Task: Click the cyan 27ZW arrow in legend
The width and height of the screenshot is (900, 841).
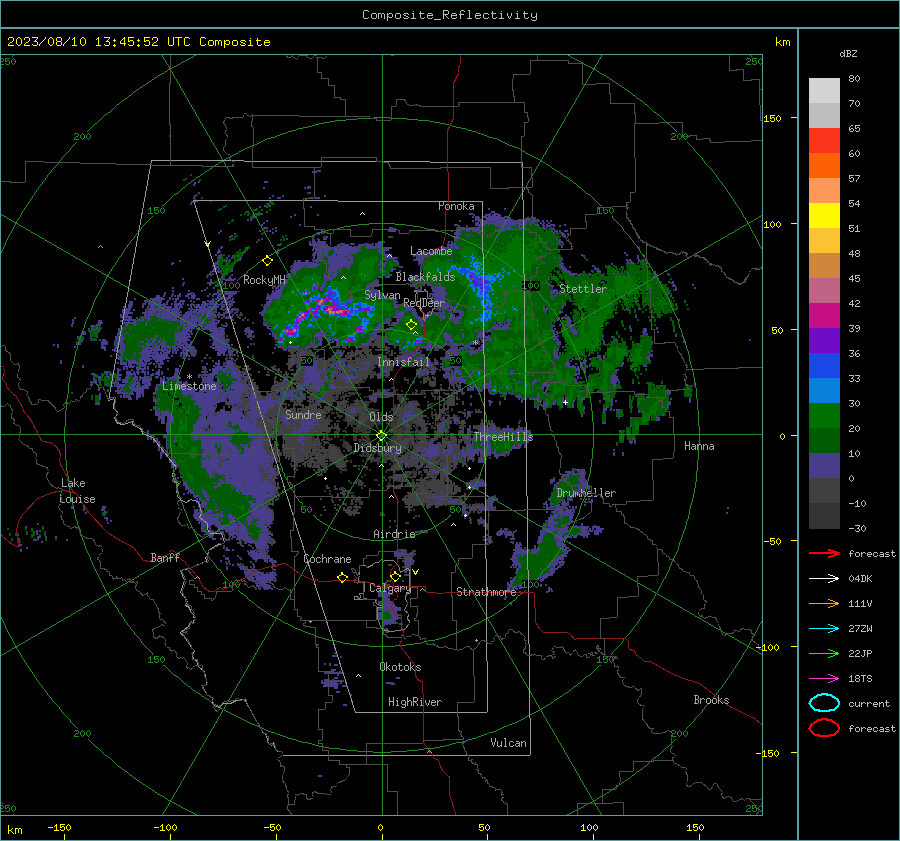Action: tap(824, 629)
